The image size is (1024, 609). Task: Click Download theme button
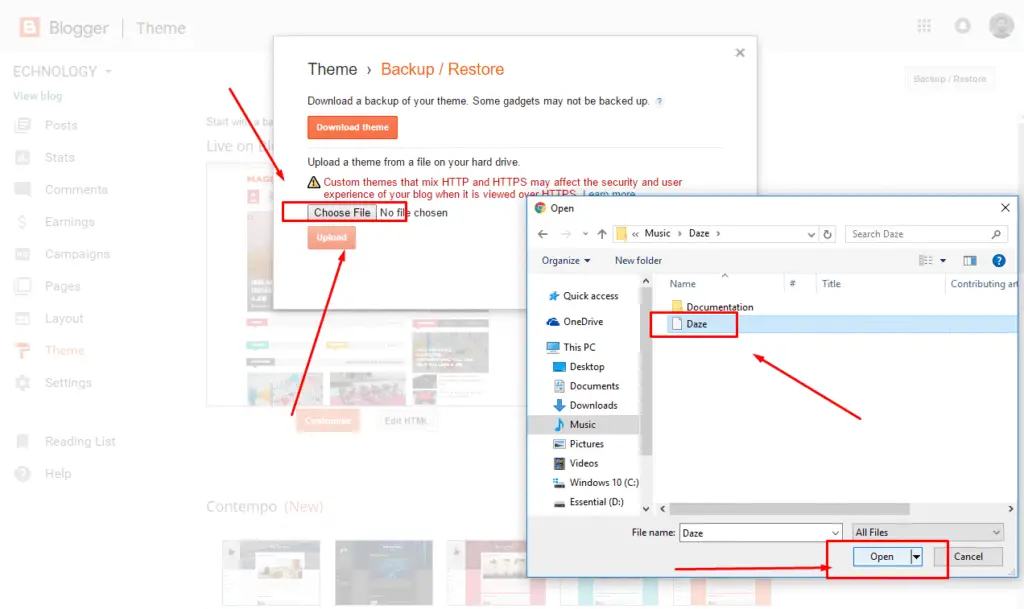coord(353,127)
